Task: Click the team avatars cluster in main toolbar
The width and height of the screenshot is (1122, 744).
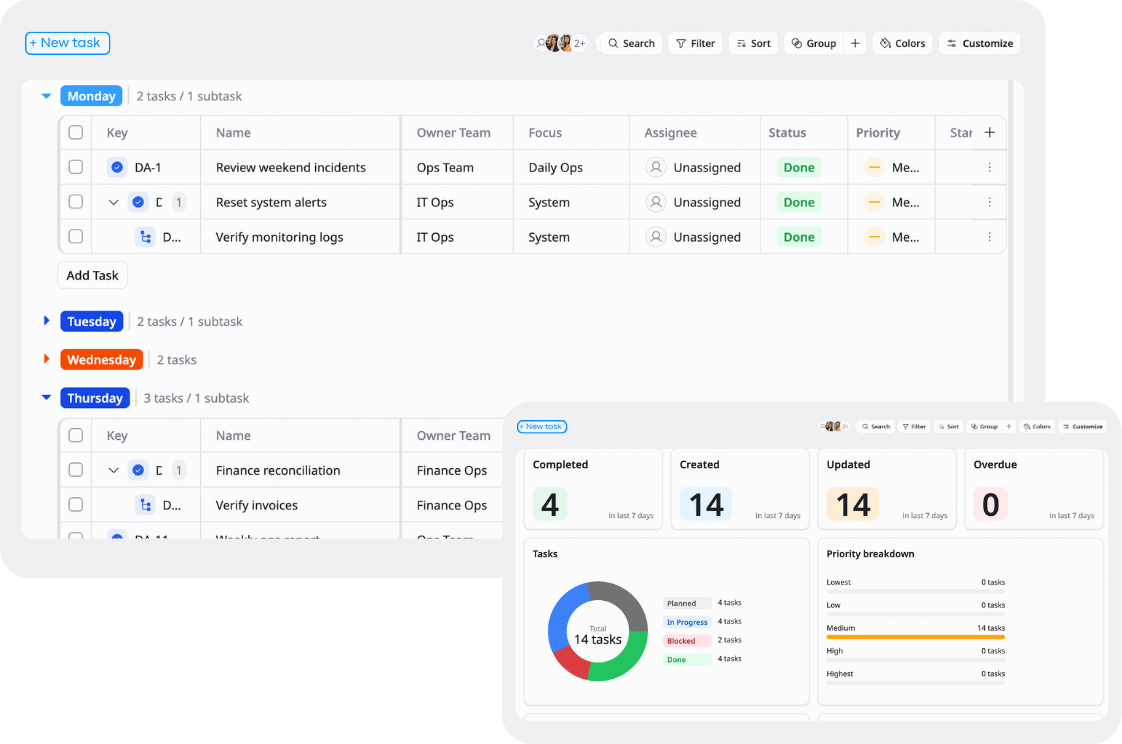Action: [561, 43]
